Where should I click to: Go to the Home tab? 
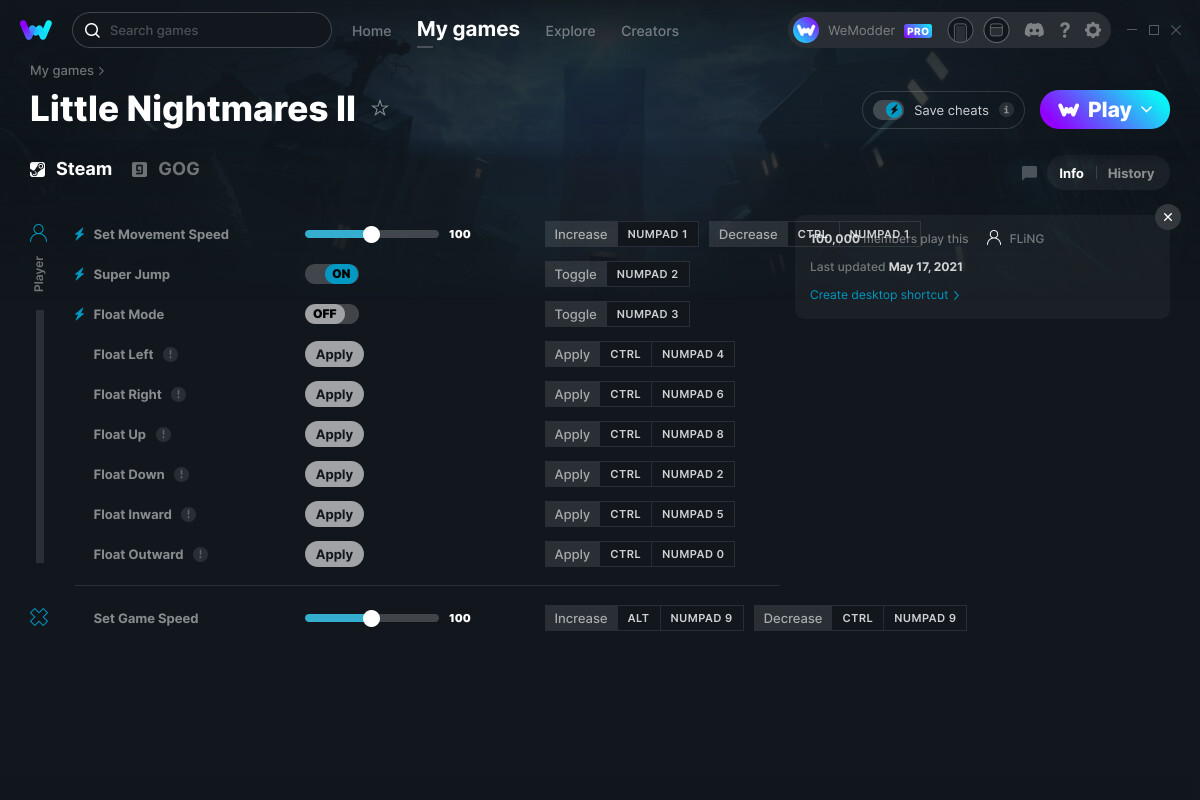372,31
